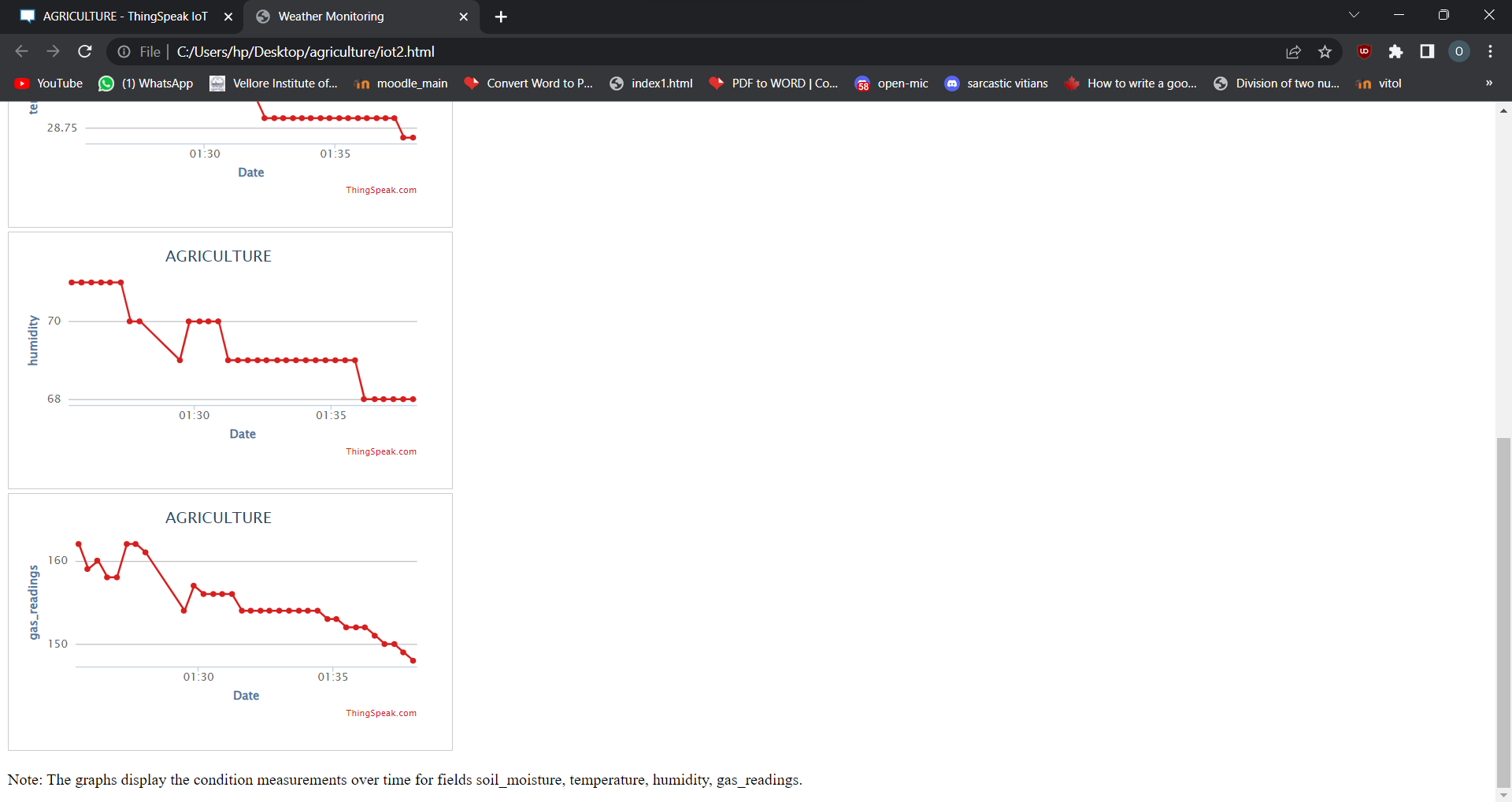Click the last data point of humidity chart
The height and width of the screenshot is (802, 1512).
pyautogui.click(x=413, y=399)
